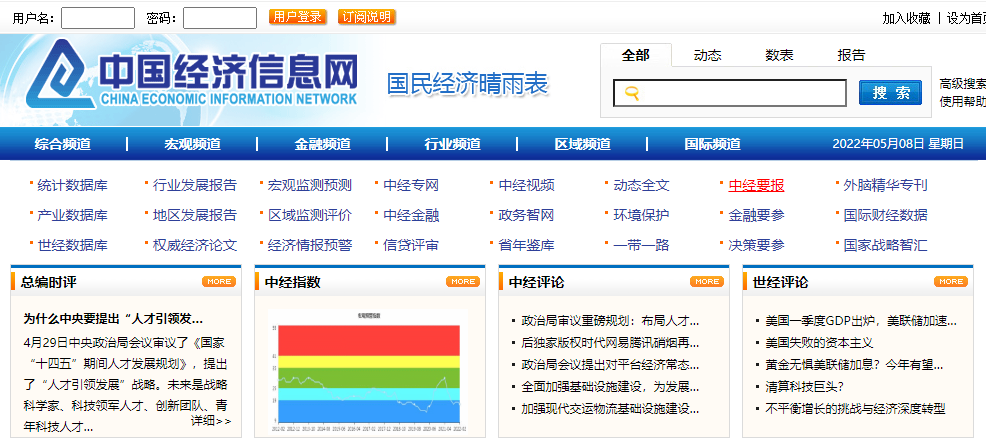Open the 国际频道 navigation item

click(712, 144)
